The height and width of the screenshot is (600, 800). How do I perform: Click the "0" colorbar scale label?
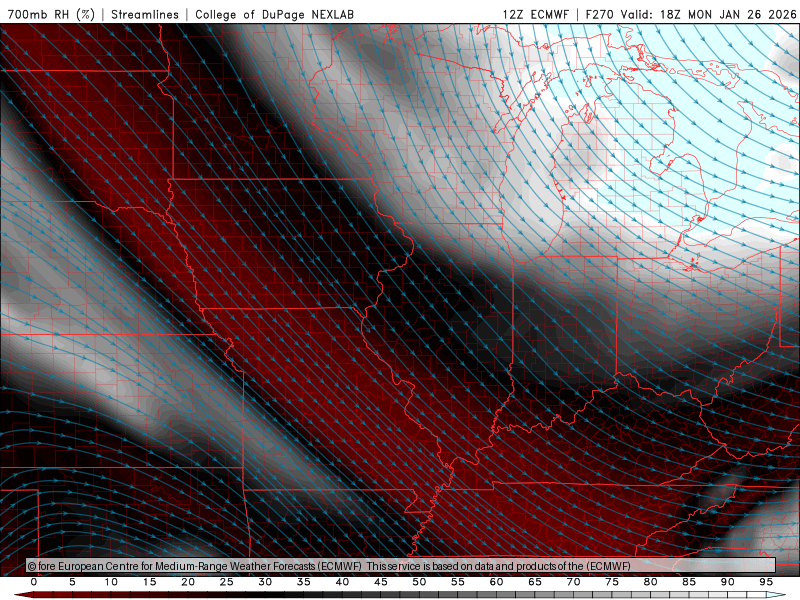pos(34,582)
